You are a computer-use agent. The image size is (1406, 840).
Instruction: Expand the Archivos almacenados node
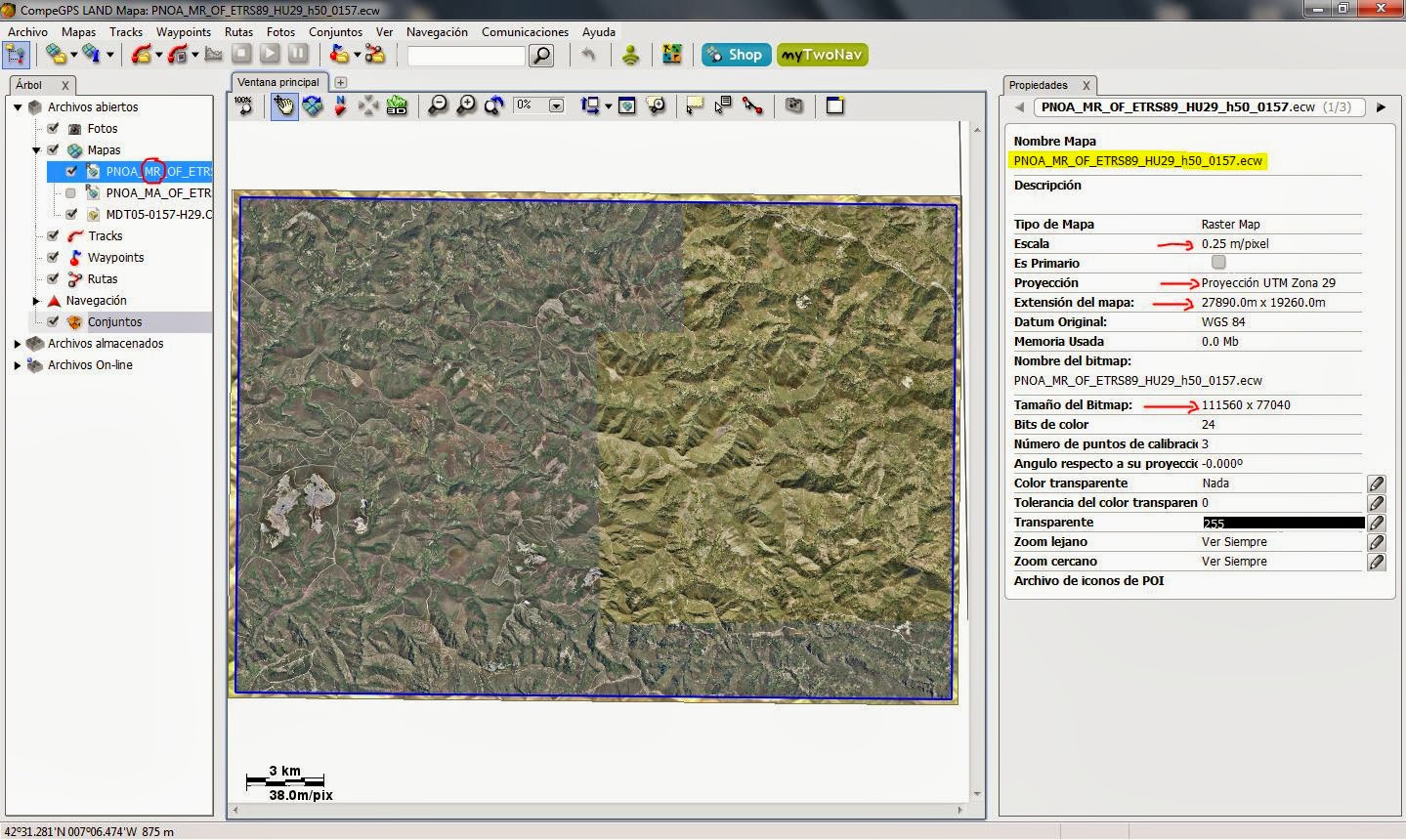[x=18, y=344]
